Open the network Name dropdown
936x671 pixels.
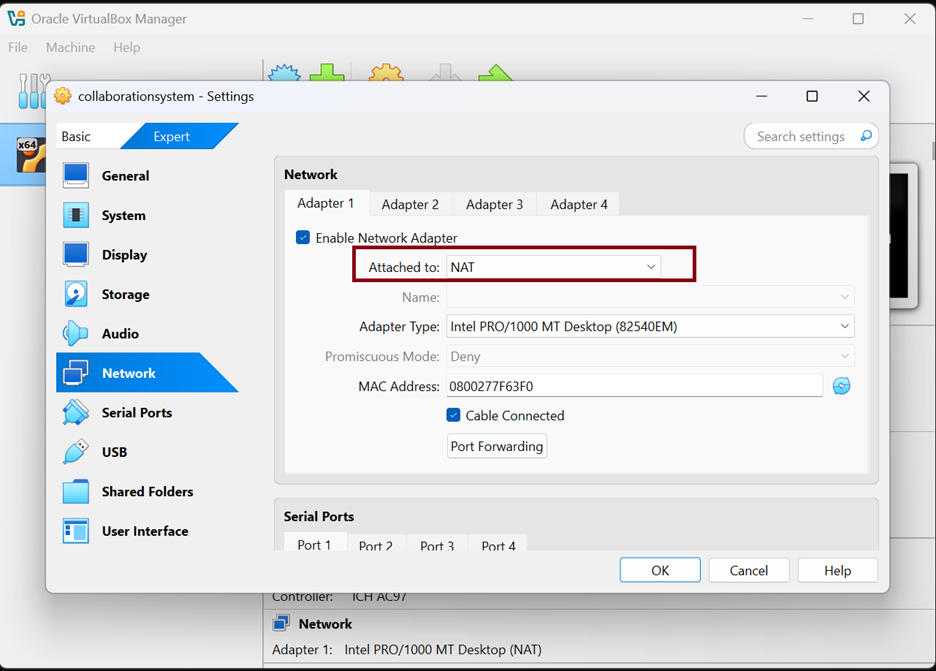pyautogui.click(x=650, y=297)
